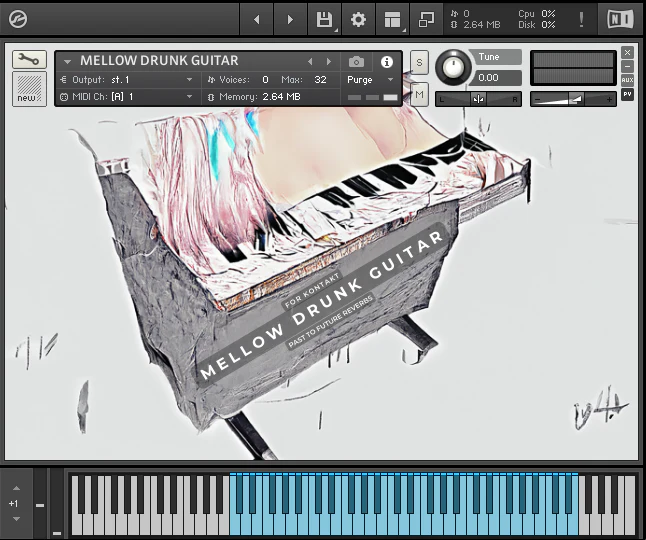
Task: Click the Max voices value 32
Action: tap(321, 79)
